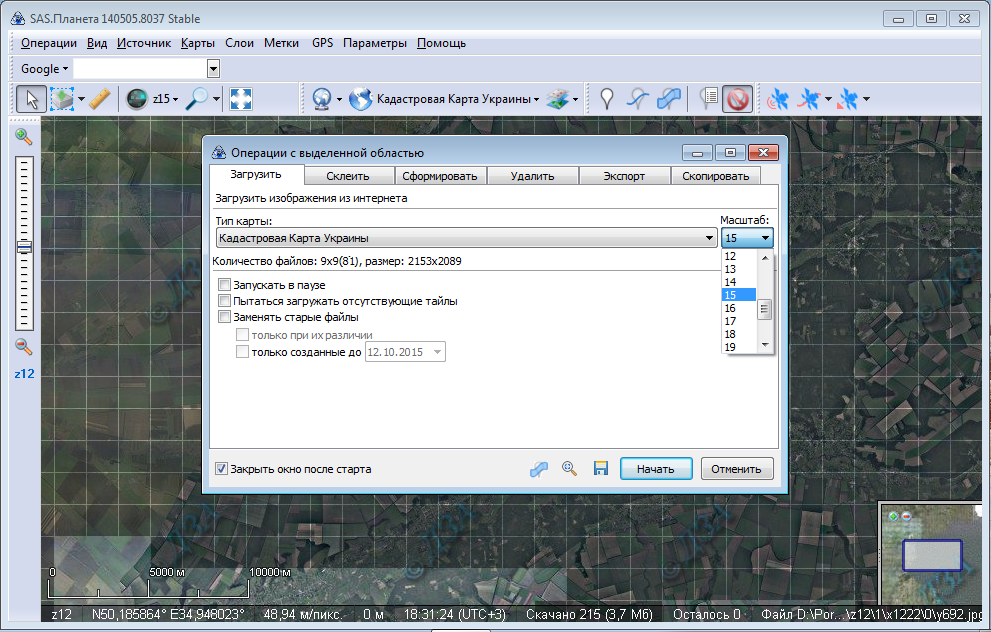The height and width of the screenshot is (632, 991).
Task: Switch to the Склеить tab
Action: [348, 176]
